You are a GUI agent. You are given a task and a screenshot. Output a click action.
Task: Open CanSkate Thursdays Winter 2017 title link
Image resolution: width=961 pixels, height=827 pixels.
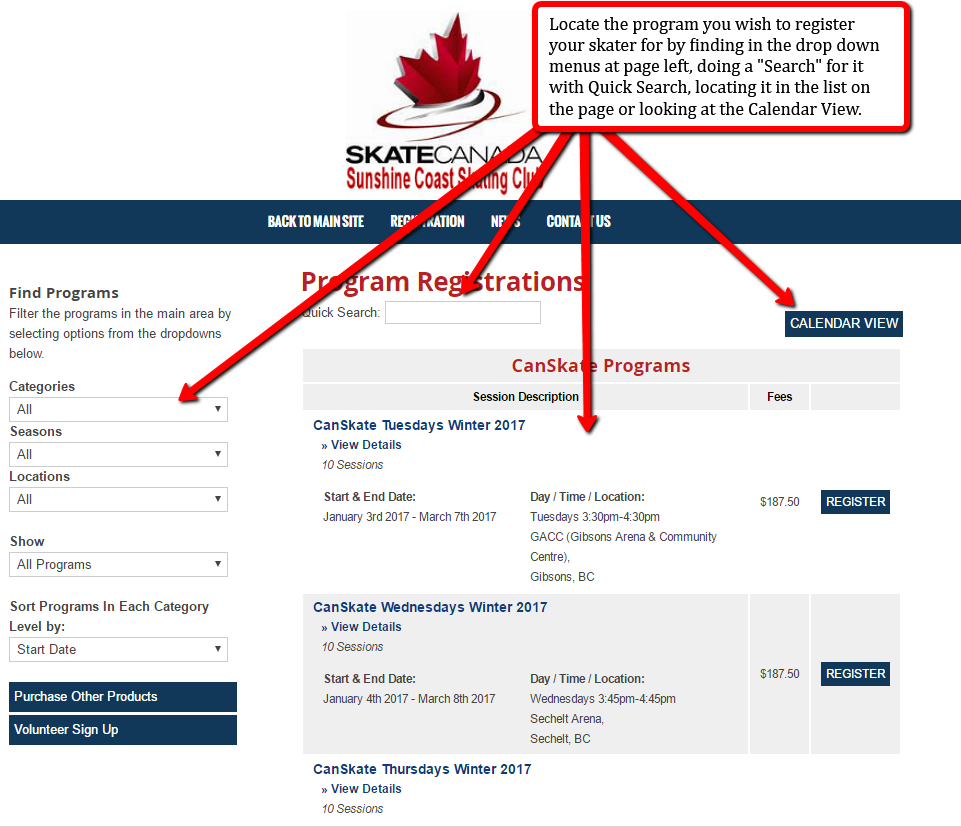(x=422, y=769)
